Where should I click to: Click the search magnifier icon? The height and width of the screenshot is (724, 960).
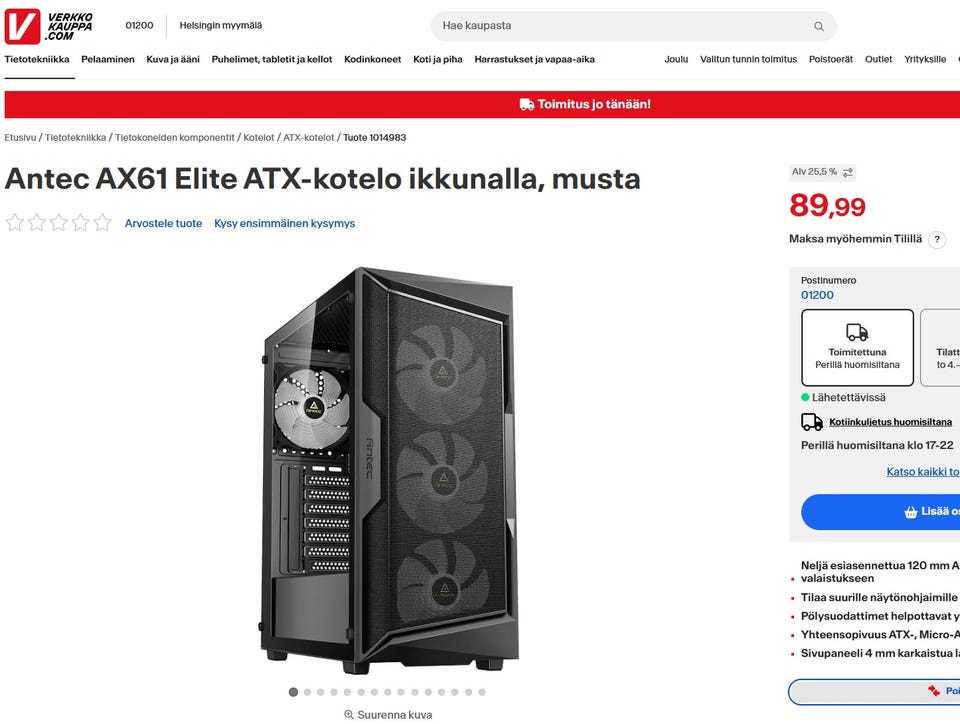click(x=819, y=26)
